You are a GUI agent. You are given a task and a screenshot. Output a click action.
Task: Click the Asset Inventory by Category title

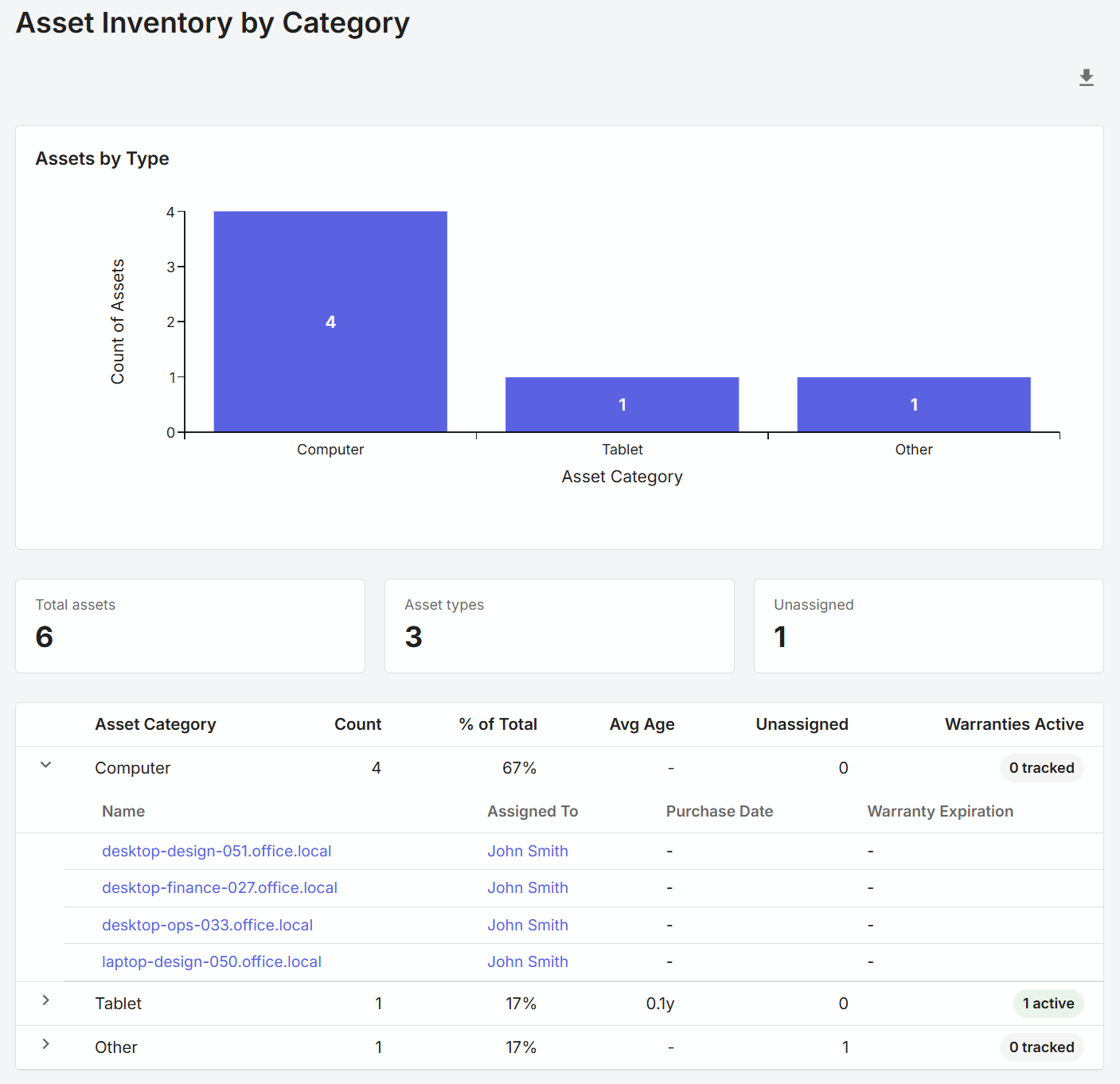[213, 23]
